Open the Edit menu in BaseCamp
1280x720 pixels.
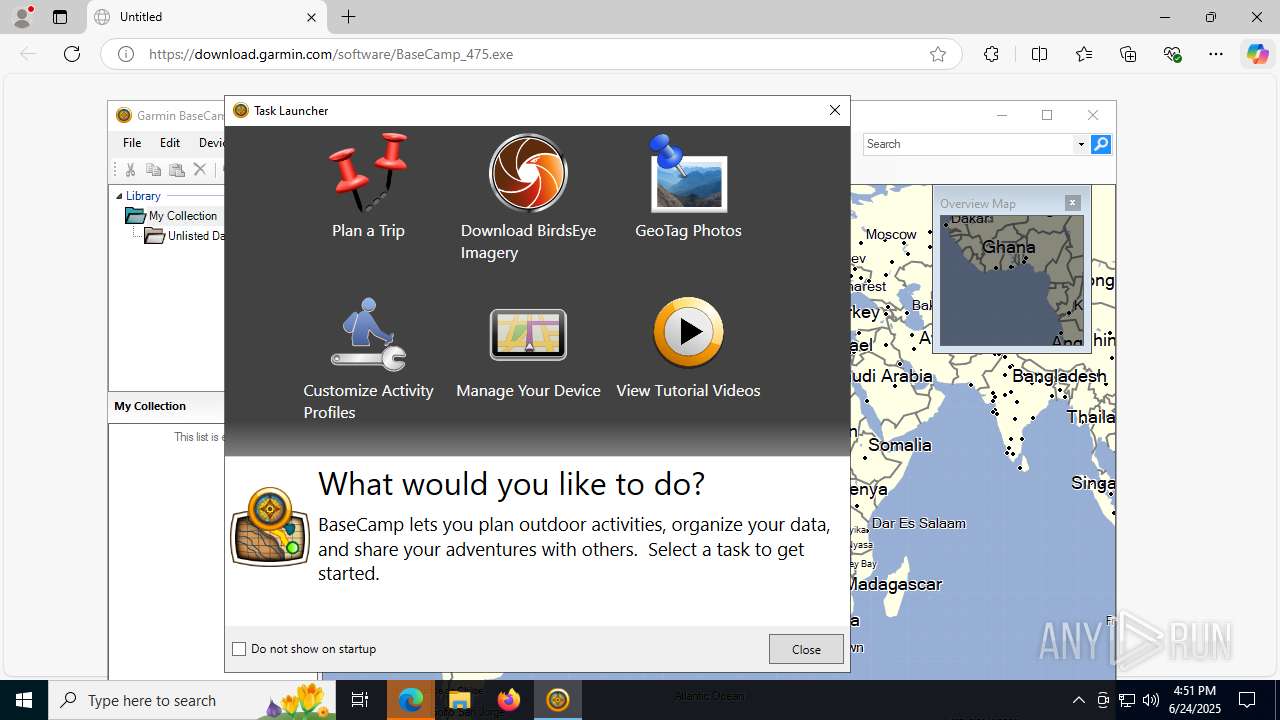[x=170, y=143]
